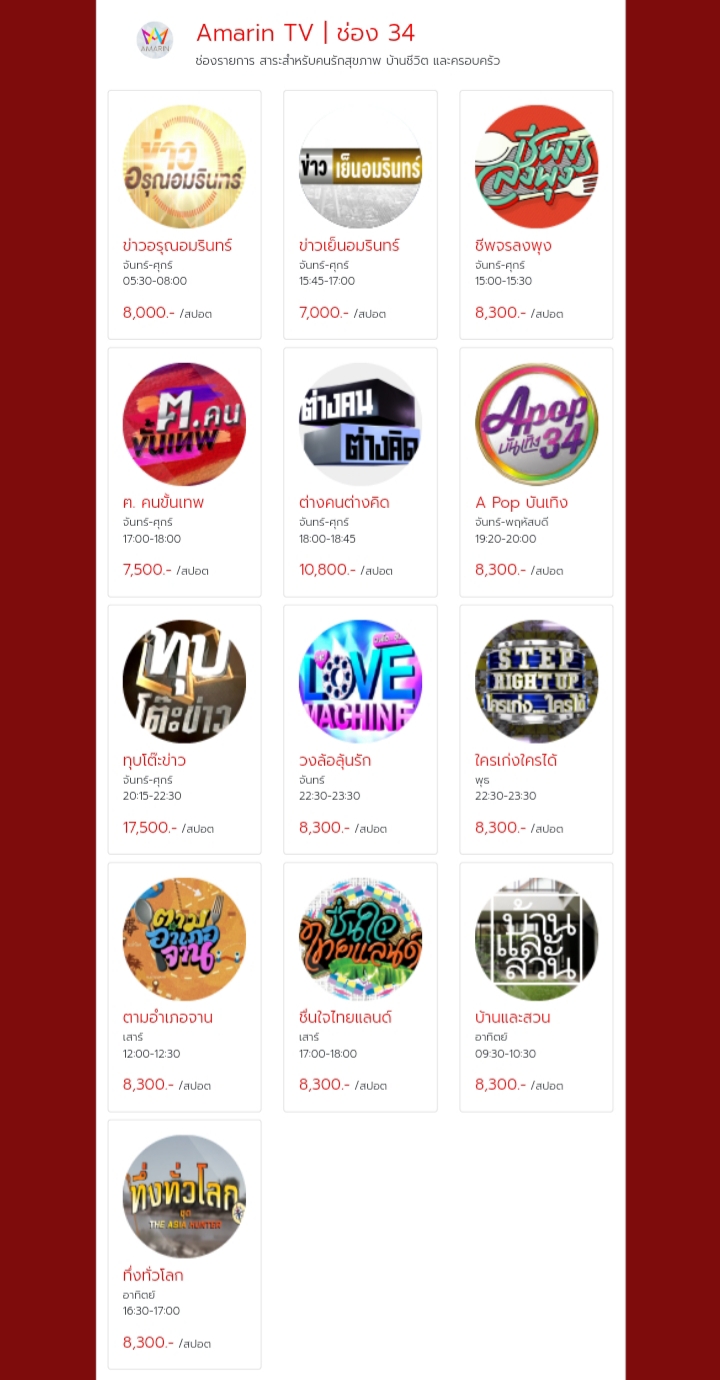720x1380 pixels.
Task: Choose the ต. คนขั้นเทพ show logo
Action: point(184,424)
